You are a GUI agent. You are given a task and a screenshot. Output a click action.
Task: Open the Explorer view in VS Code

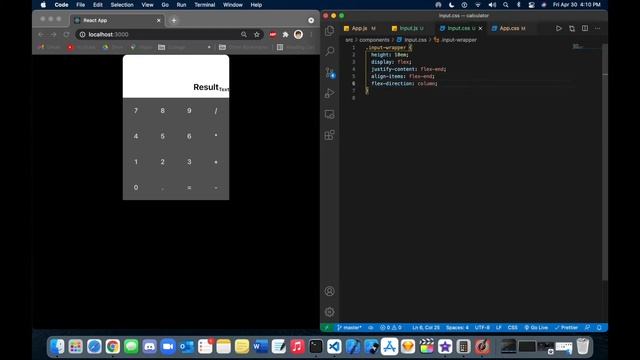(329, 31)
